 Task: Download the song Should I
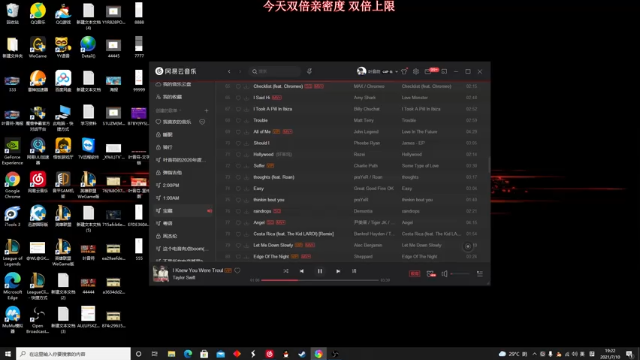[246, 143]
